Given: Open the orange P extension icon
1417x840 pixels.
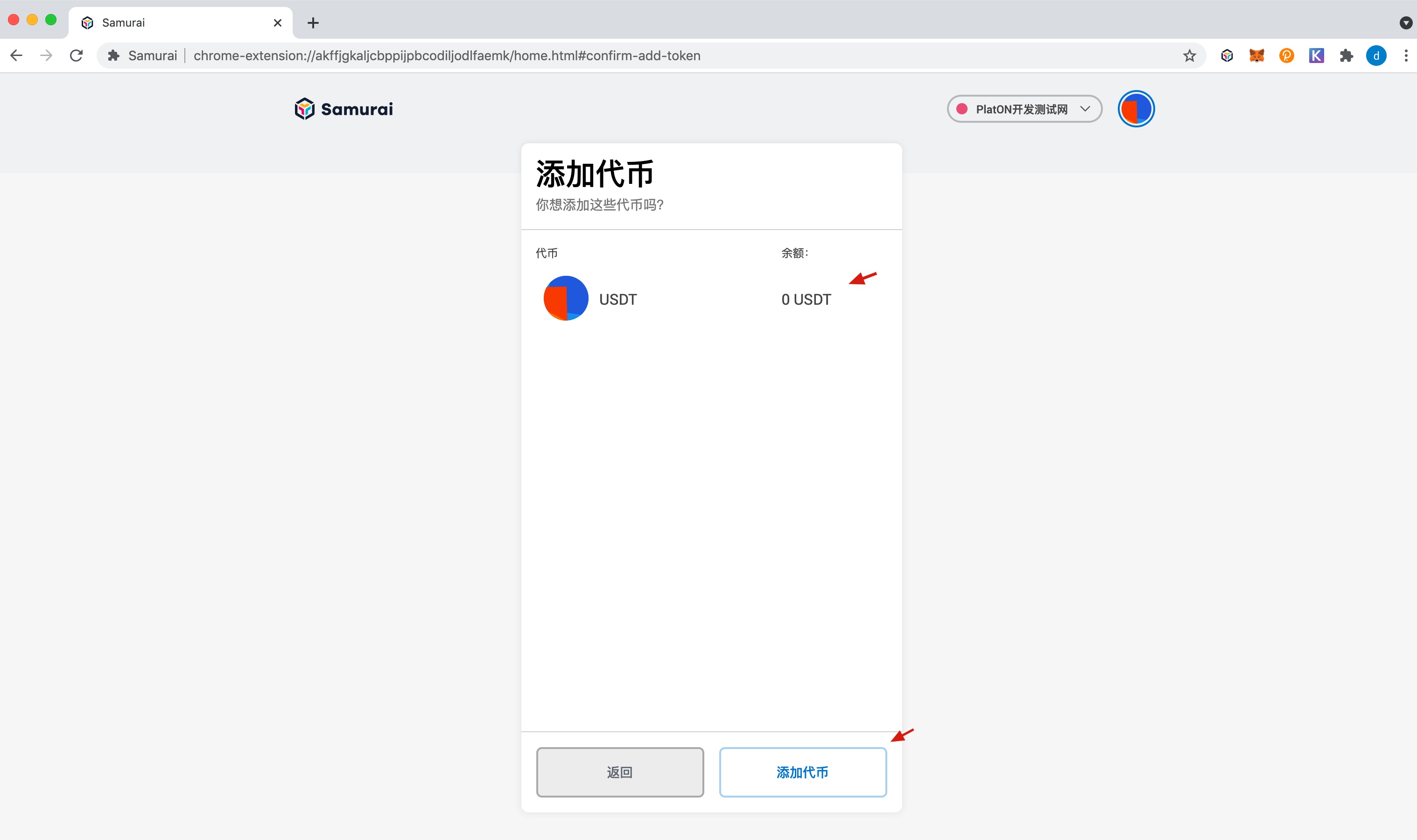Looking at the screenshot, I should [1286, 56].
